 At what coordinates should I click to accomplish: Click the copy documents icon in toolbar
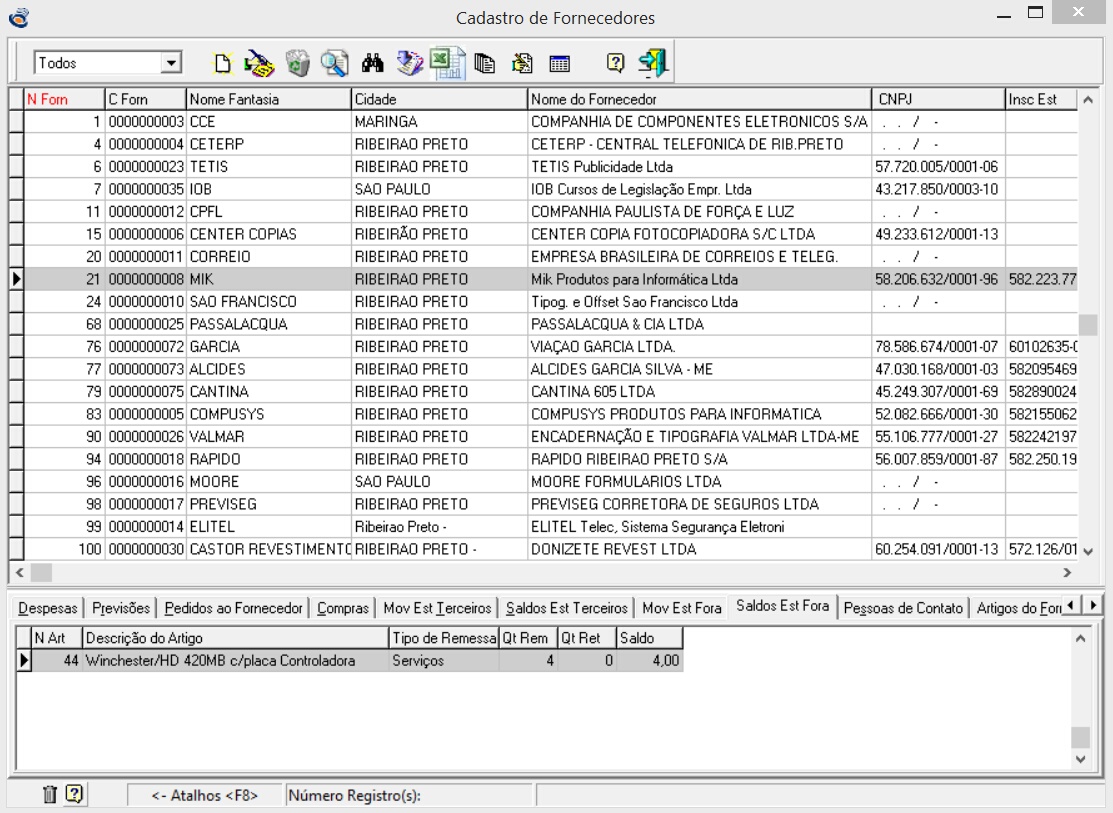484,63
